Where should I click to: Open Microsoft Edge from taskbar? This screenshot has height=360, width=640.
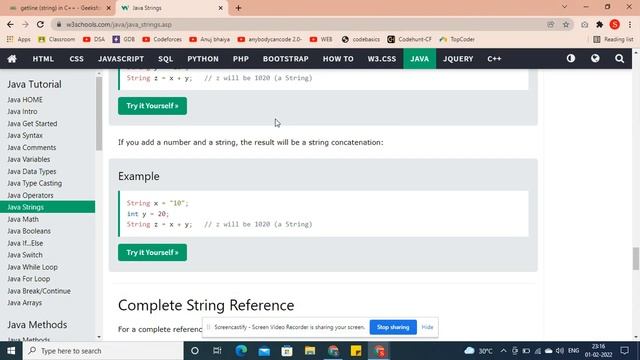tap(241, 351)
